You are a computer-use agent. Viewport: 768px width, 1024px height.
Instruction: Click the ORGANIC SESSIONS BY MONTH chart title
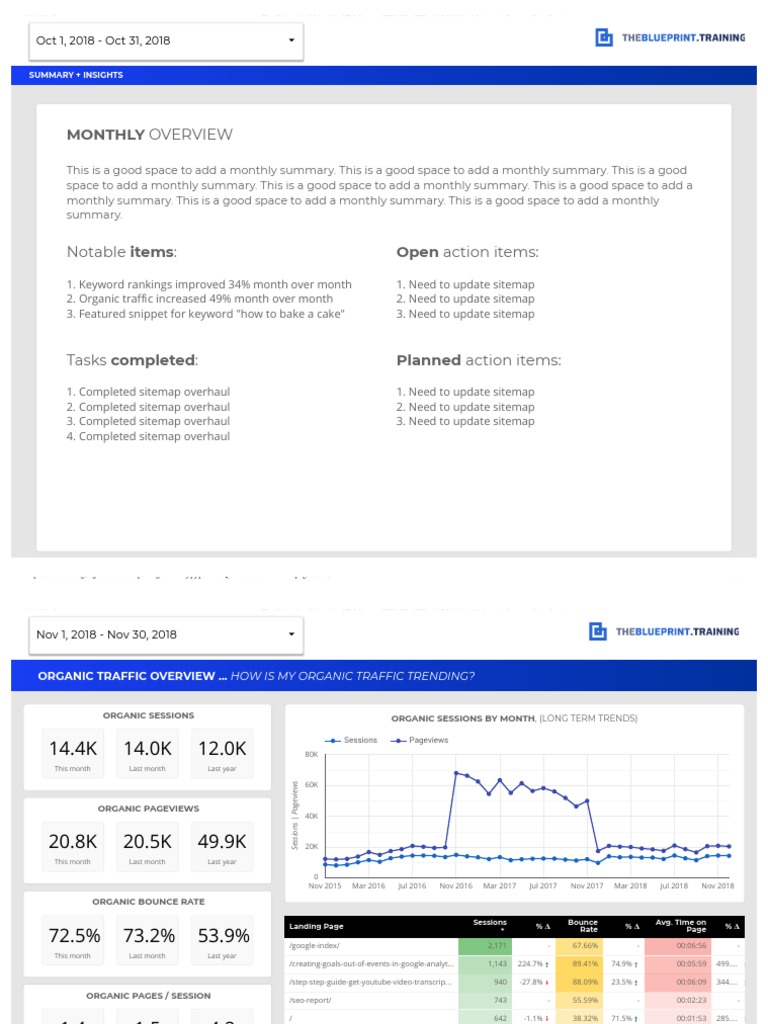(514, 718)
